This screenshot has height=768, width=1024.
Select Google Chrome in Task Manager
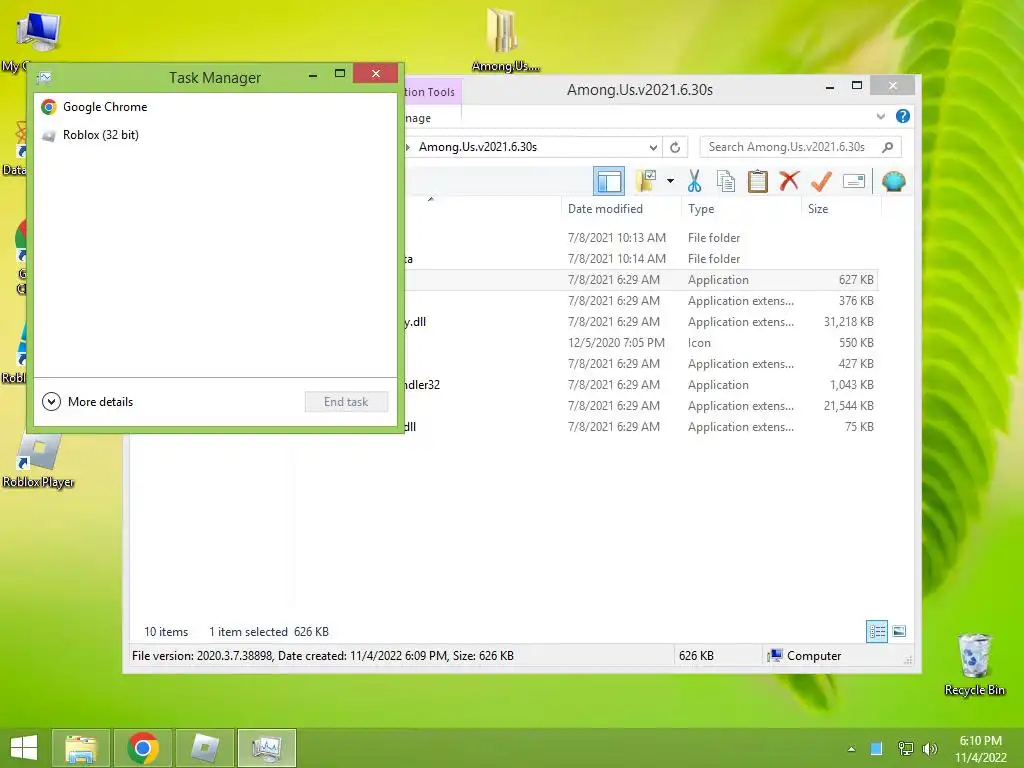(x=215, y=107)
